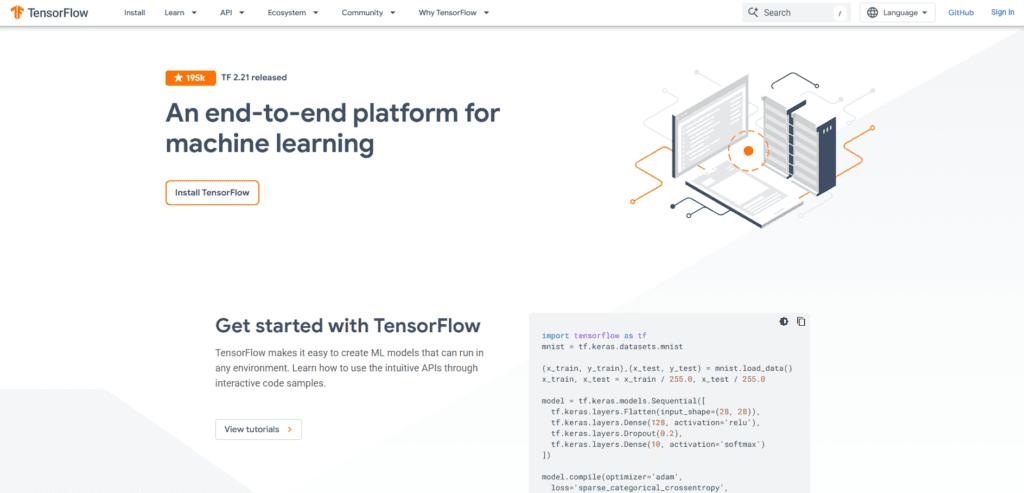Expand the Community dropdown menu
Screen dimensions: 1024x493
368,12
